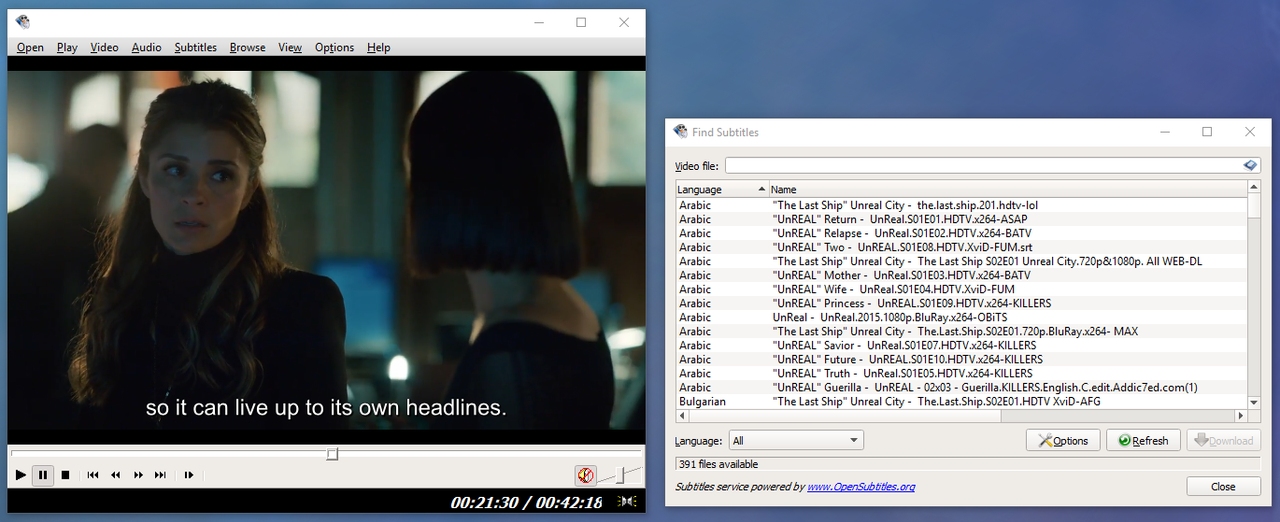The image size is (1280, 522).
Task: Select subtitle the.last.ship.201.hdtv-lol
Action: coord(961,205)
